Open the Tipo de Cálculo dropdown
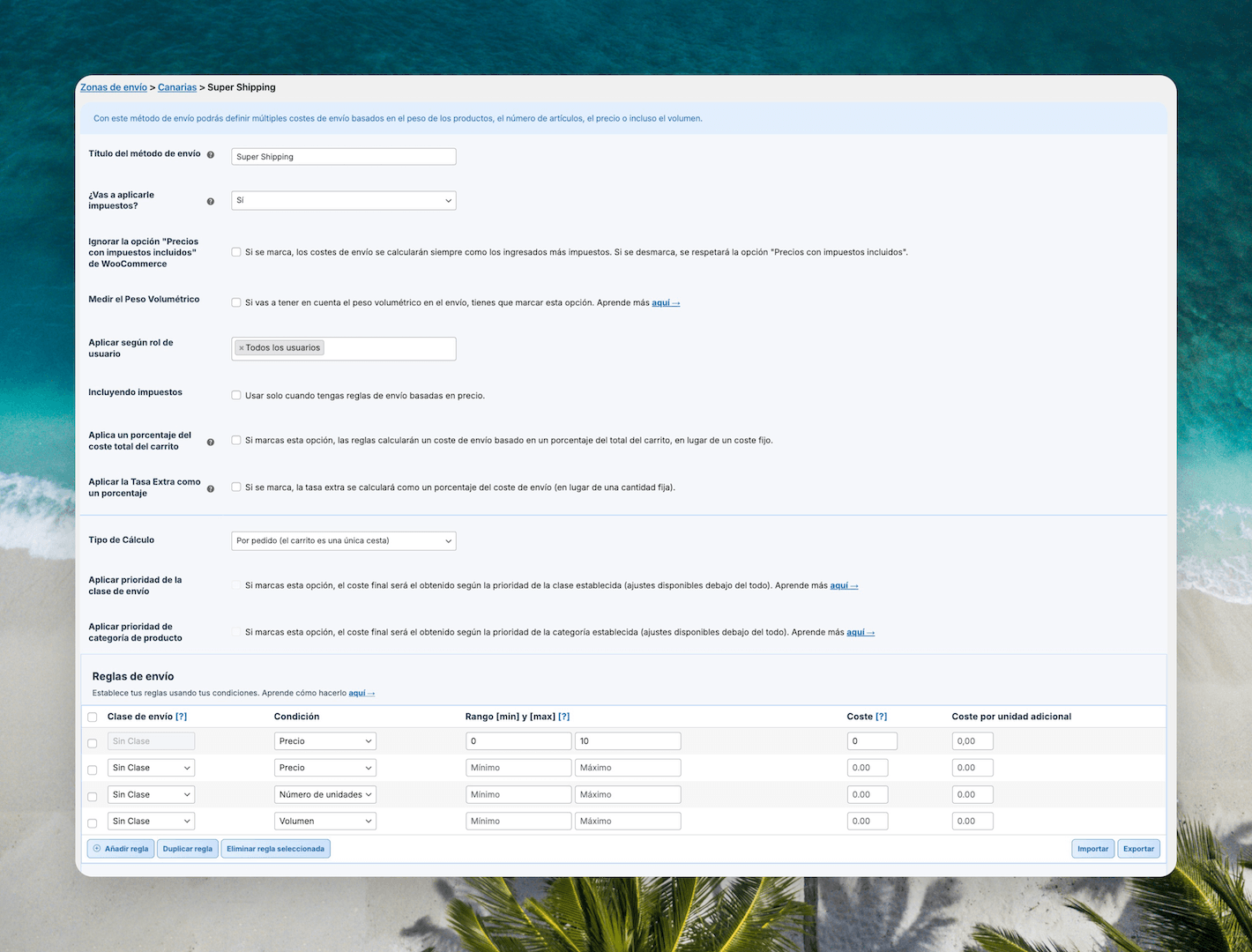Image resolution: width=1252 pixels, height=952 pixels. coord(343,541)
